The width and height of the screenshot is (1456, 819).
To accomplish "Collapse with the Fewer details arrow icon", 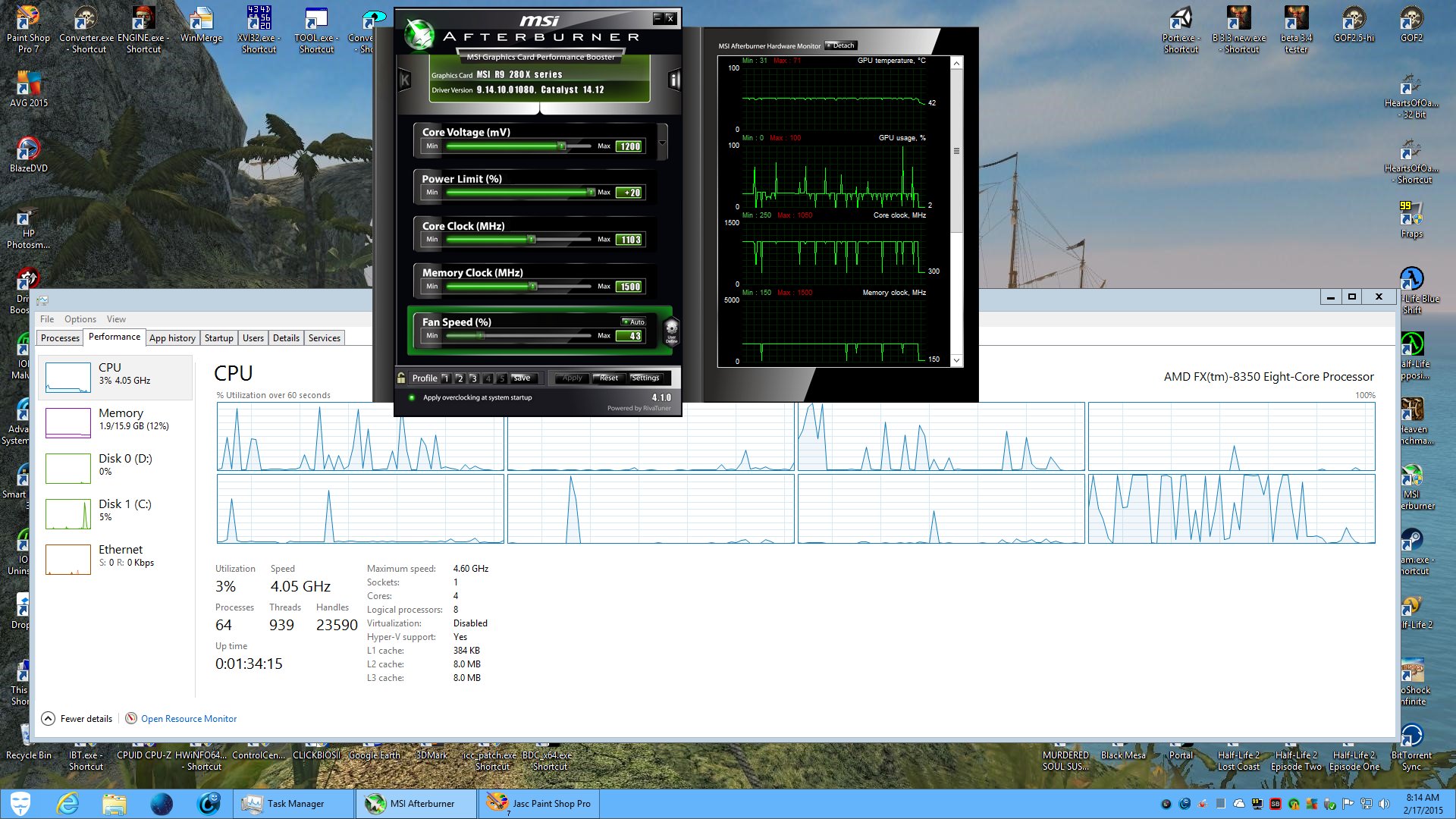I will (x=48, y=718).
